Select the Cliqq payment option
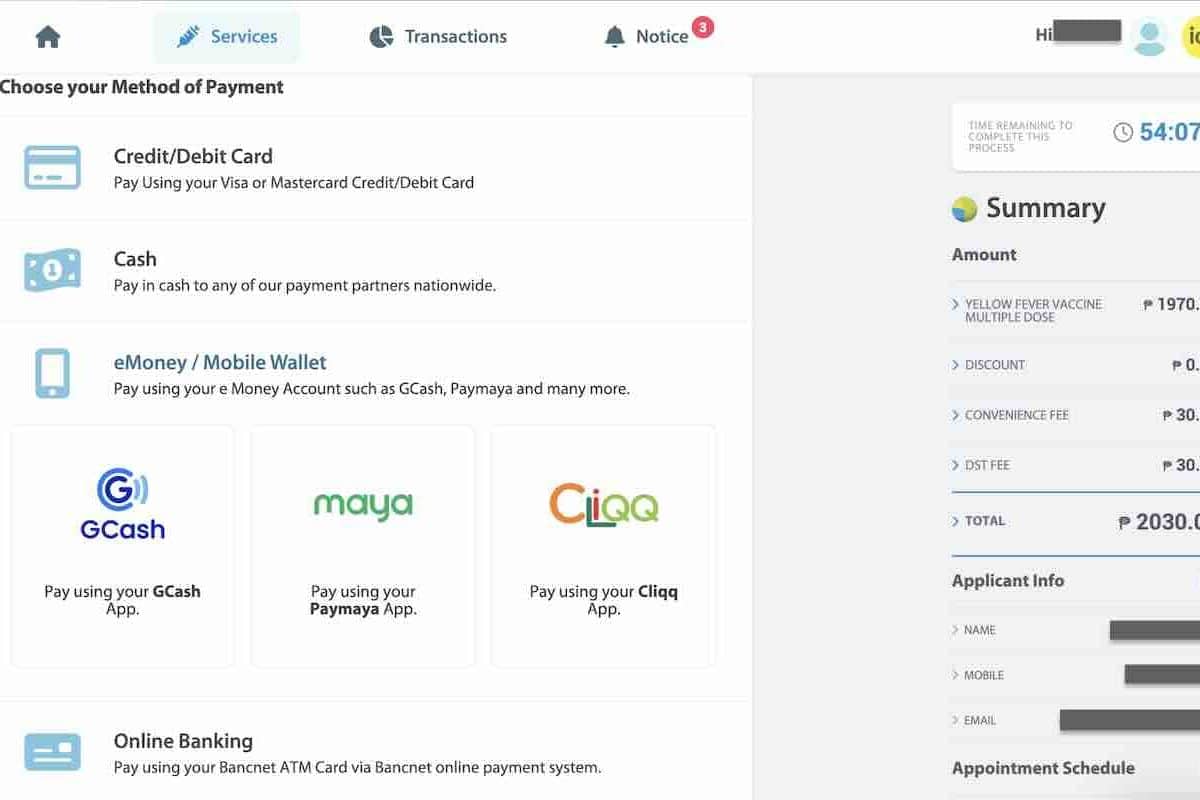Image resolution: width=1200 pixels, height=800 pixels. tap(603, 546)
